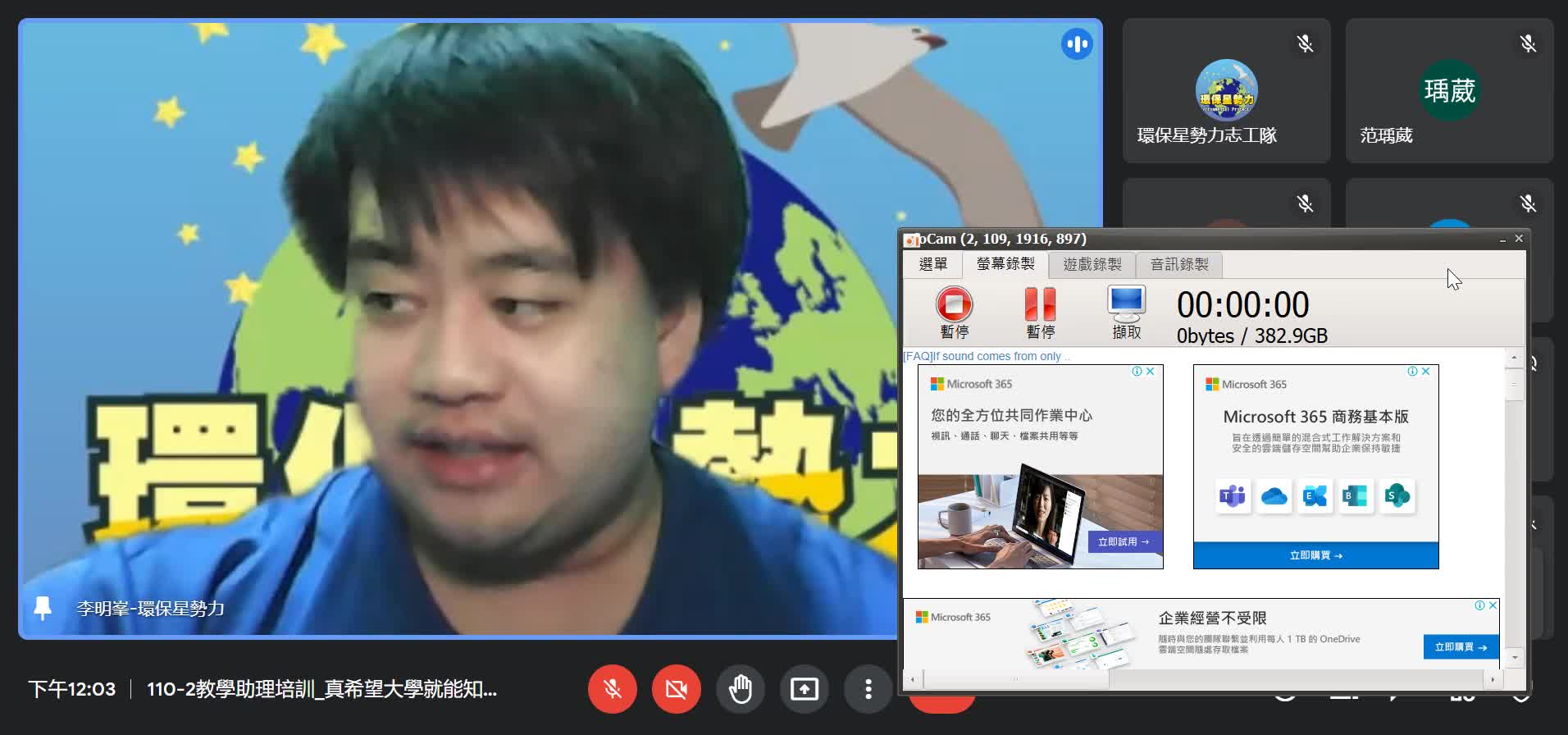Click the oCam title bar app icon
The height and width of the screenshot is (735, 1568).
pyautogui.click(x=912, y=240)
